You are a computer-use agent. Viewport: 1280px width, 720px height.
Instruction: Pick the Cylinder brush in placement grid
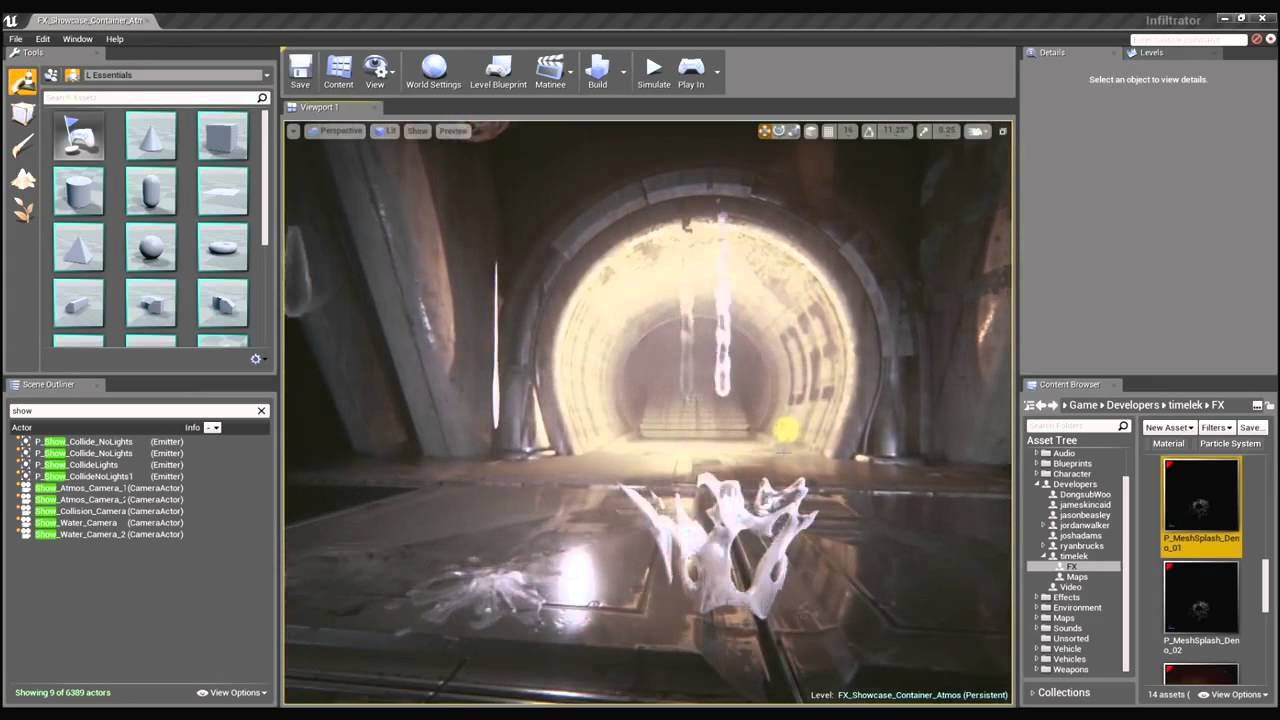click(78, 191)
